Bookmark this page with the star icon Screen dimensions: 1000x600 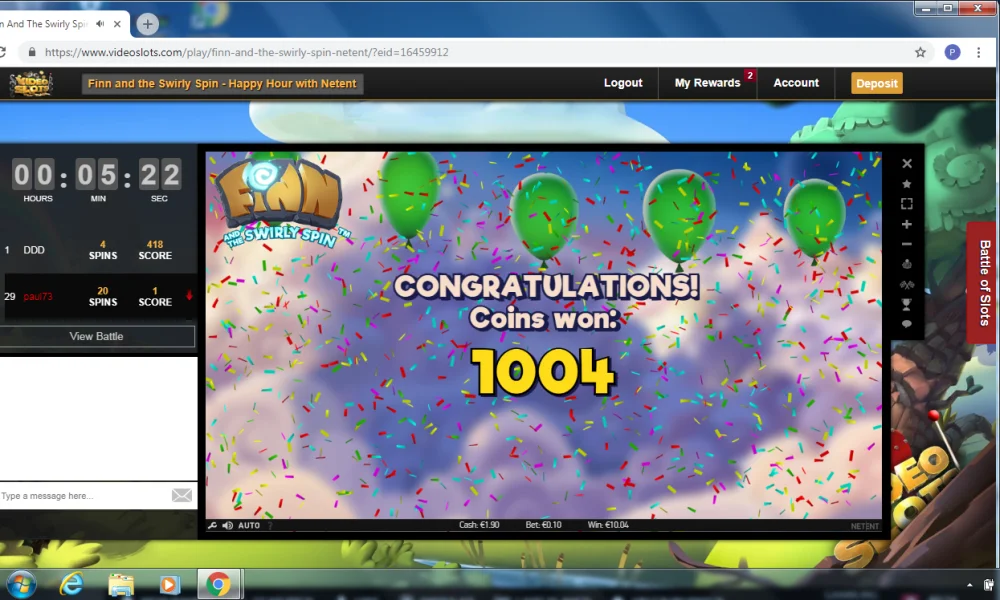920,52
